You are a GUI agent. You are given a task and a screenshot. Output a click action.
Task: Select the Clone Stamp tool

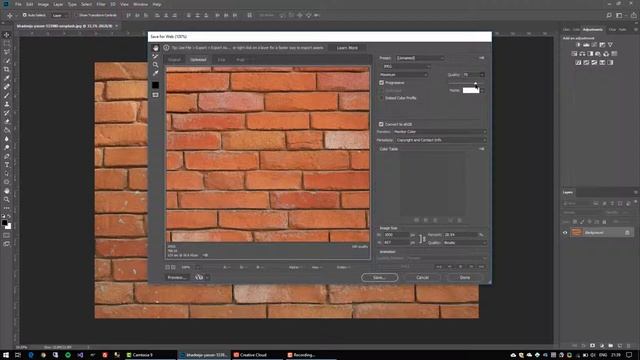[7, 104]
